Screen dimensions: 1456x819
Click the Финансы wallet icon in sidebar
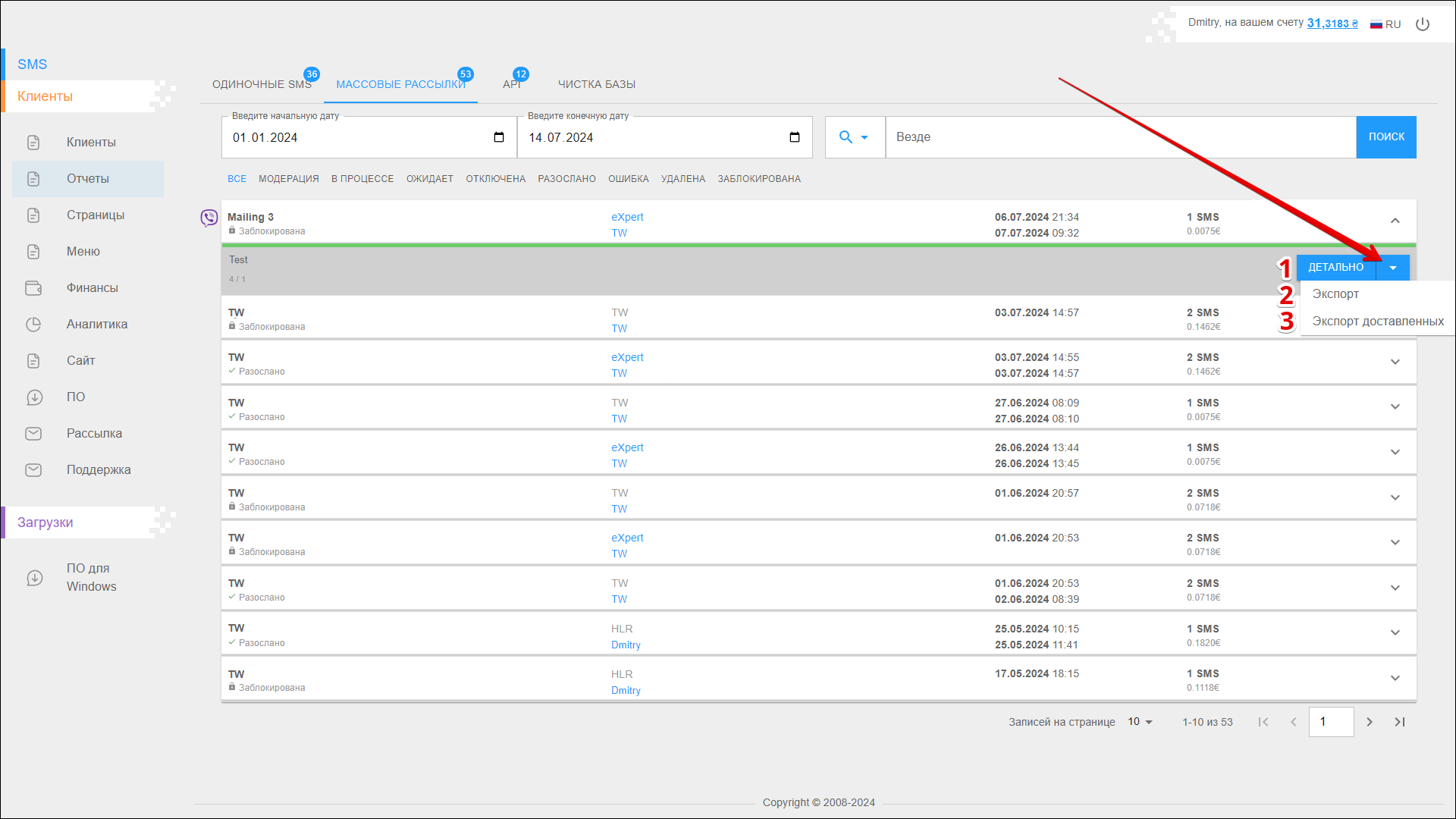[x=33, y=288]
